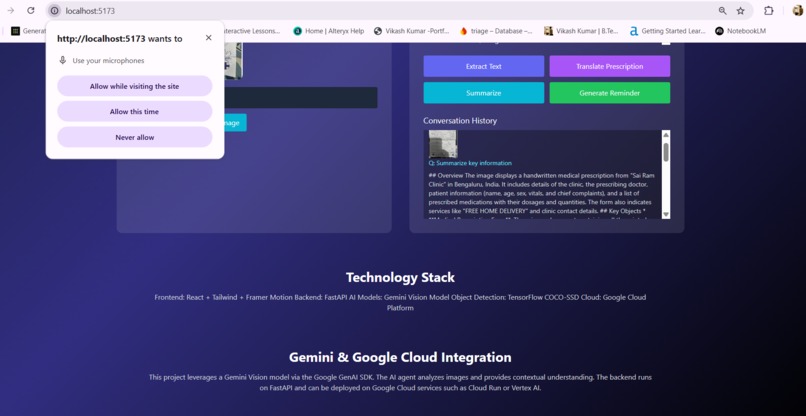
Task: Click the Extract Text button
Action: (x=484, y=66)
